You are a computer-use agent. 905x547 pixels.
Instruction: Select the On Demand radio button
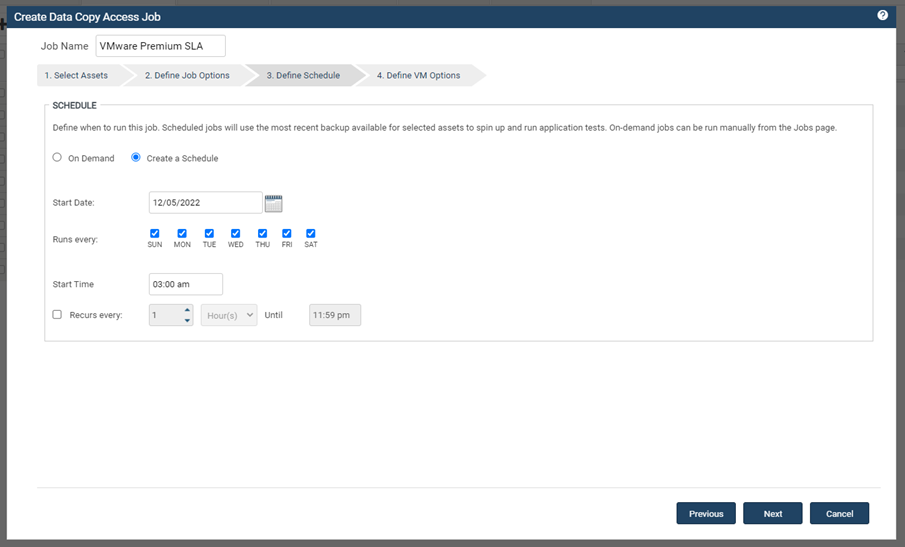click(57, 158)
